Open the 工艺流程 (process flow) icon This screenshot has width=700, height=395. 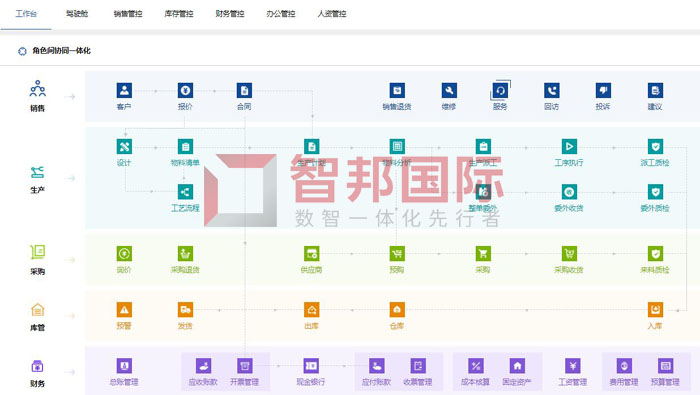(x=185, y=192)
